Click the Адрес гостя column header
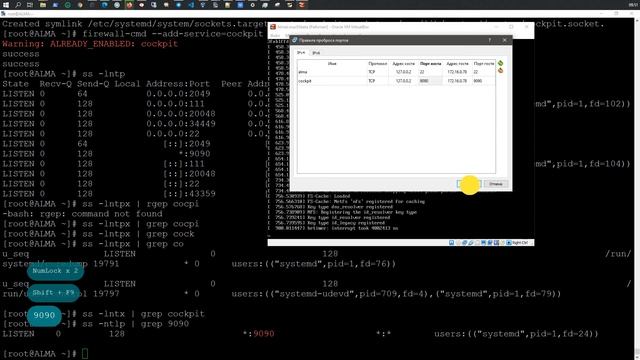This screenshot has width=640, height=360. pyautogui.click(x=457, y=64)
